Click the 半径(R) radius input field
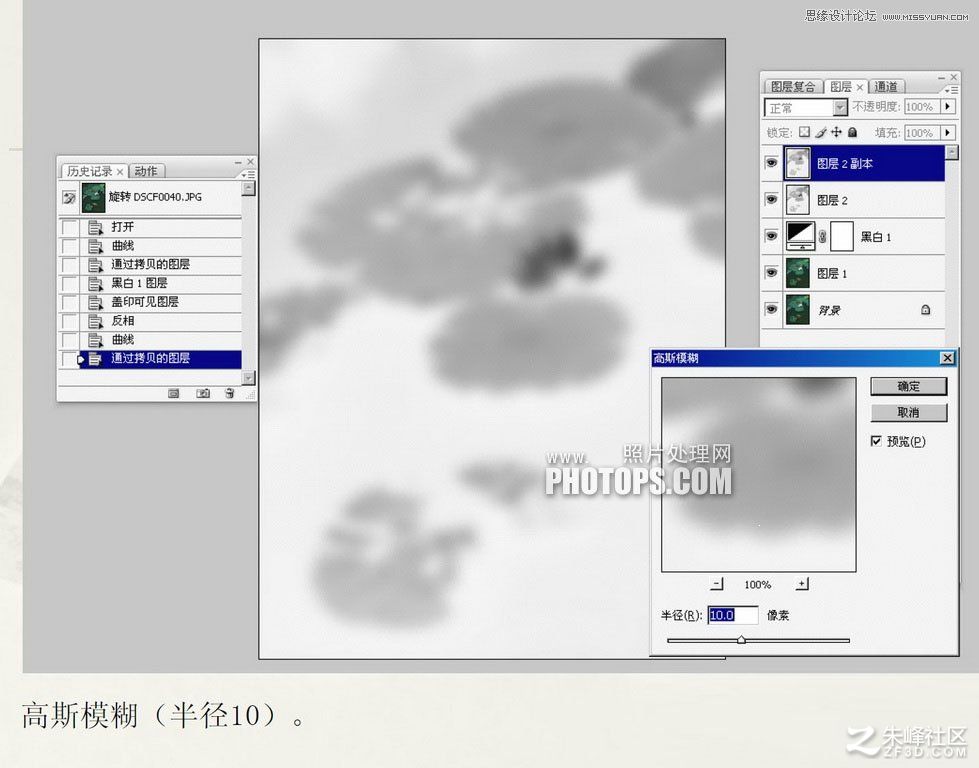Screen dimensions: 979x768 tap(733, 615)
